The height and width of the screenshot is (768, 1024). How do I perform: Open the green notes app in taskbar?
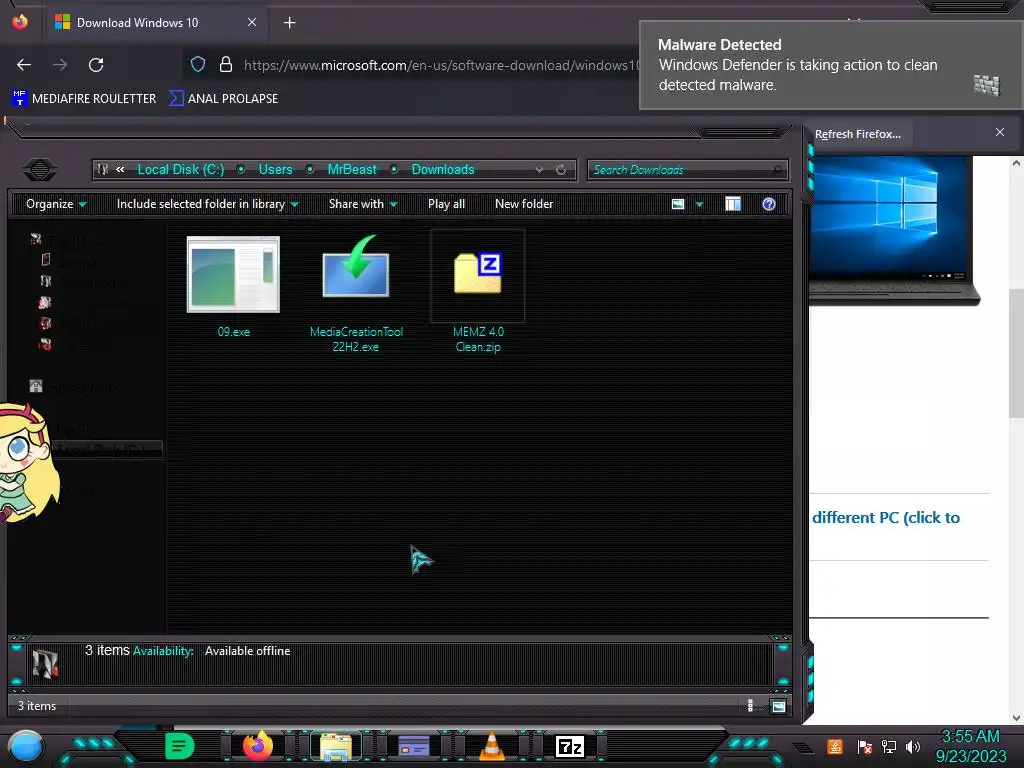point(180,746)
